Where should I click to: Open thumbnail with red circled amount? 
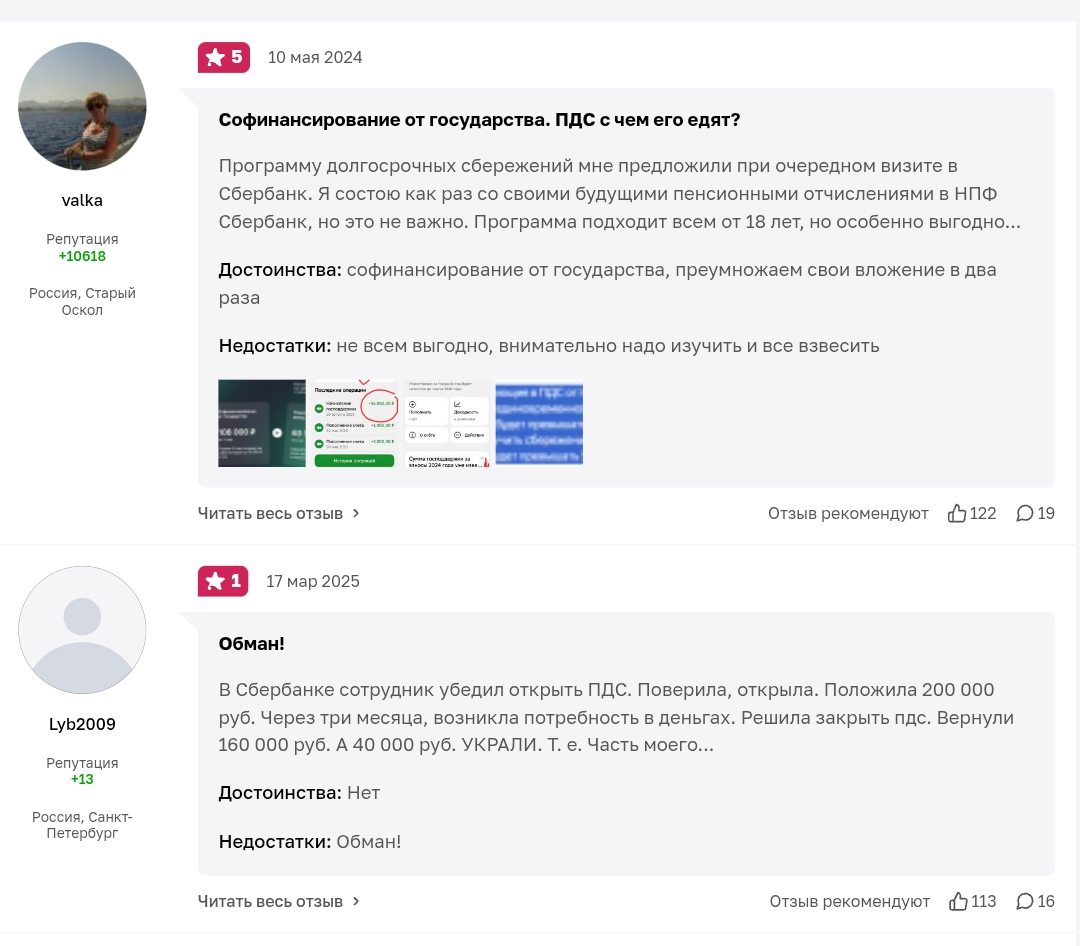pyautogui.click(x=354, y=423)
